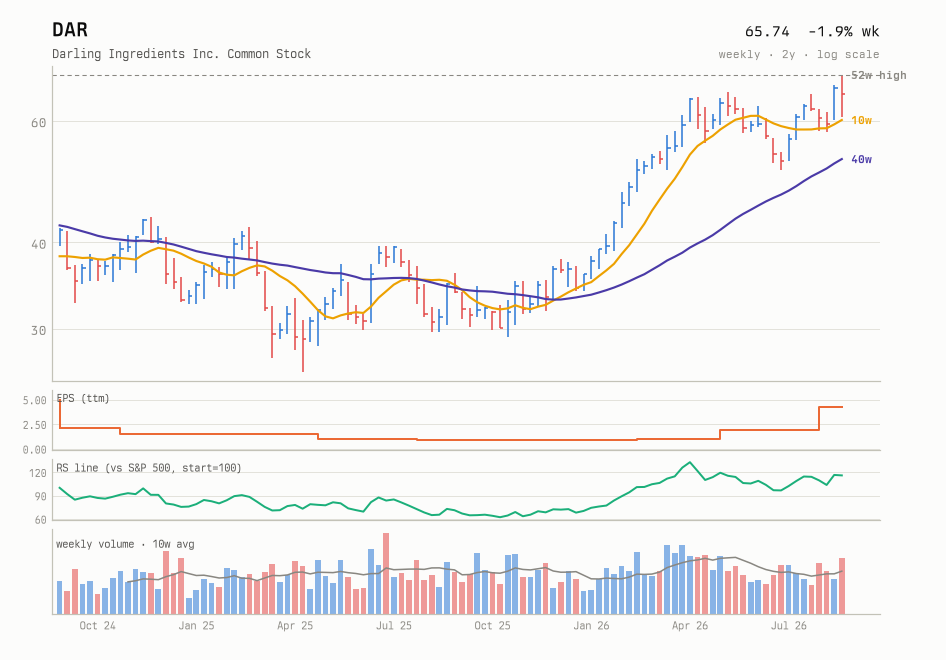This screenshot has height=660, width=946.
Task: Click the Apr 26 date axis label
Action: 690,626
